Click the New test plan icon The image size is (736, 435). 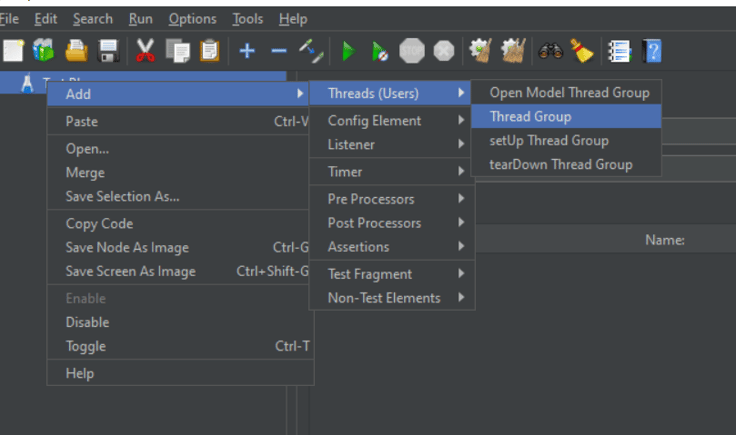click(x=13, y=50)
